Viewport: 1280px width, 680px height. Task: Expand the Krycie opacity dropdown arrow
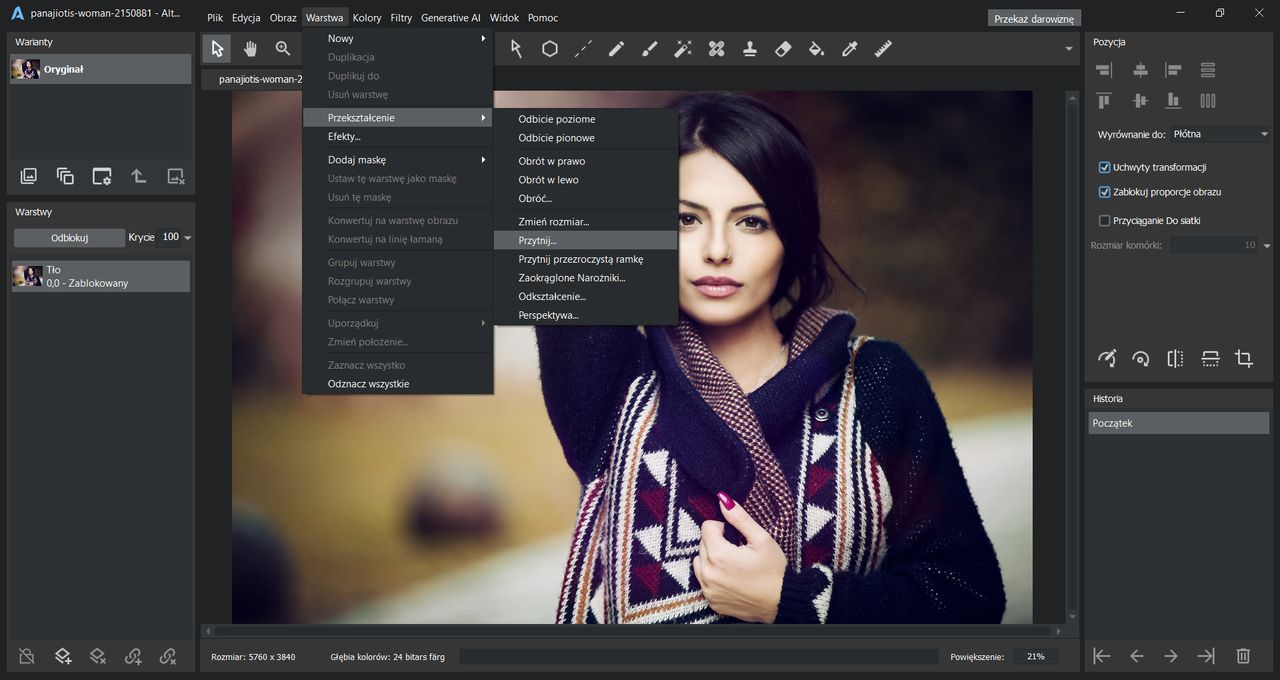coord(187,238)
